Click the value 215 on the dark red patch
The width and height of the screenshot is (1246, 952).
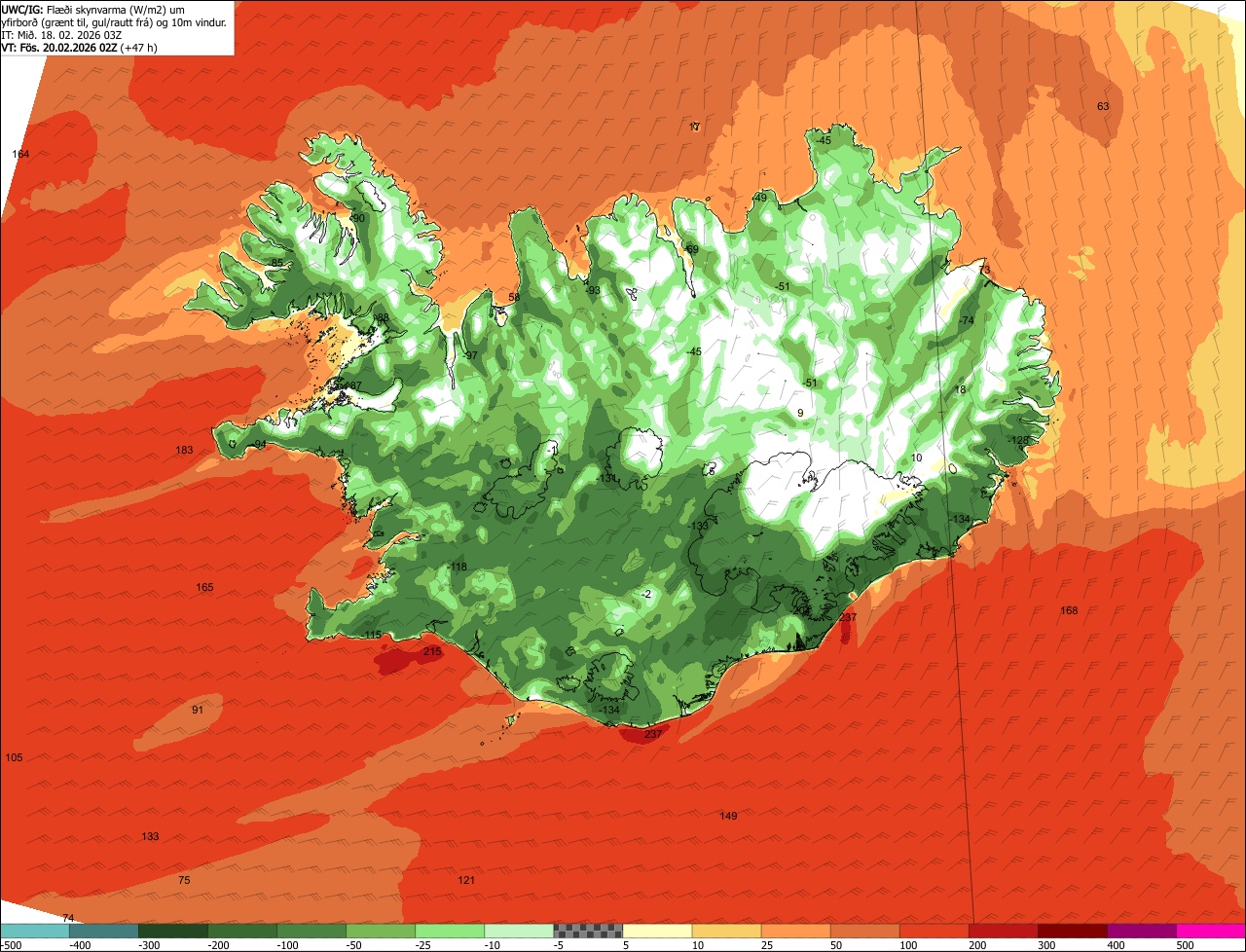coord(432,651)
